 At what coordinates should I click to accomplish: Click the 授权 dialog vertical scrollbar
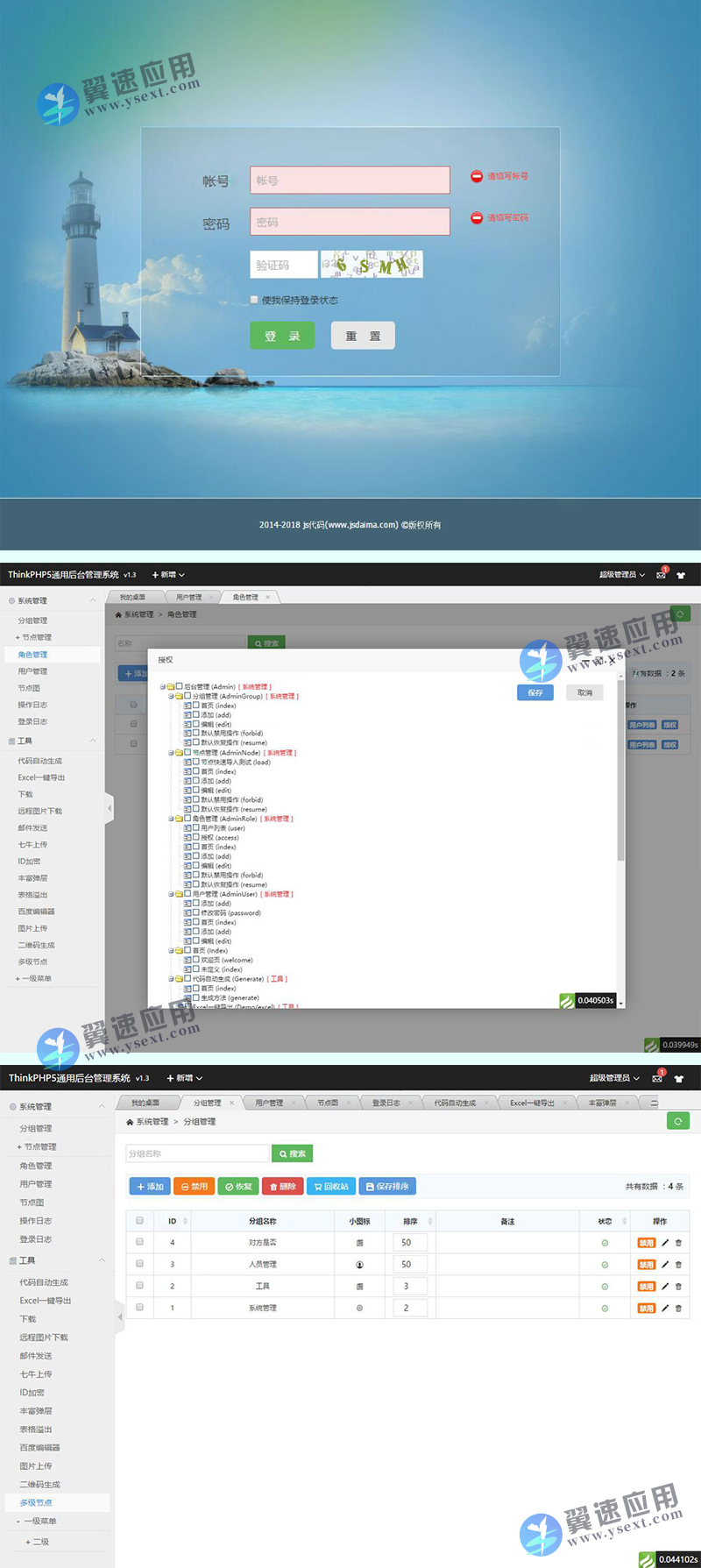click(621, 771)
